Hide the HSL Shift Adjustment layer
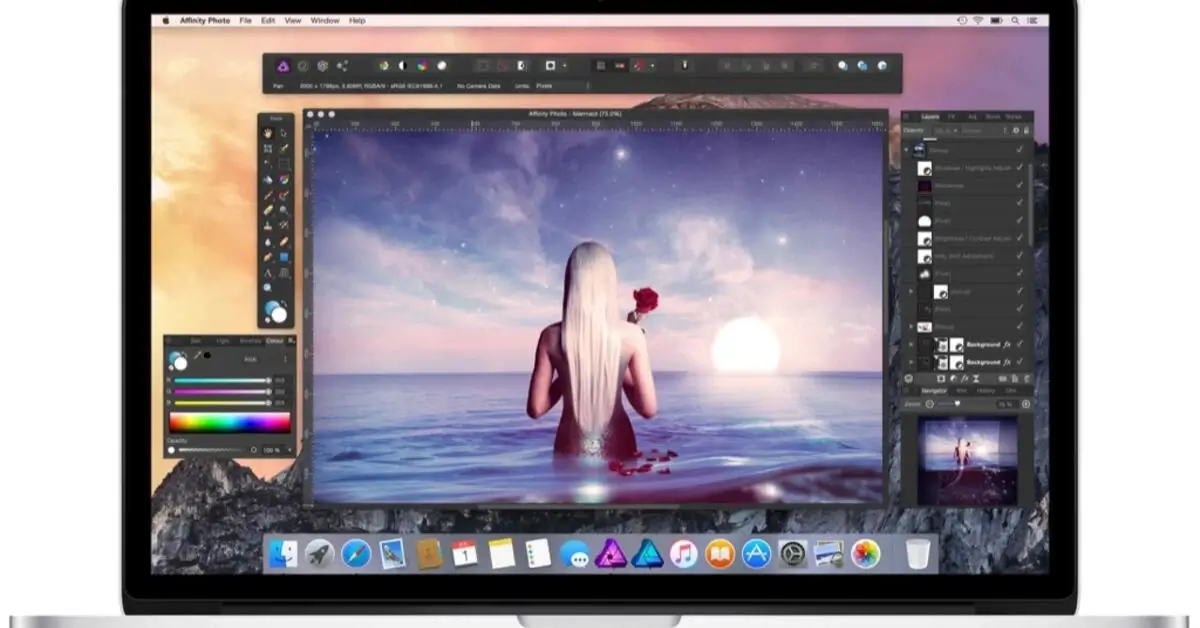This screenshot has width=1200, height=628. click(x=1020, y=256)
